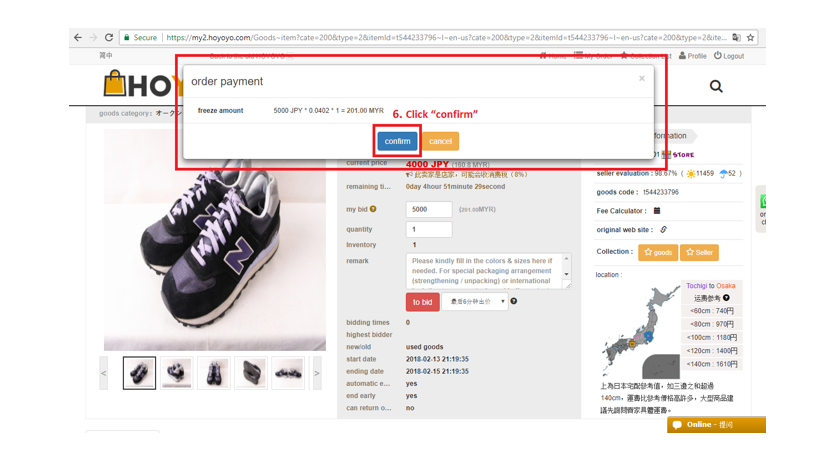The width and height of the screenshot is (835, 458).
Task: Select the second shoe thumbnail
Action: tap(177, 373)
